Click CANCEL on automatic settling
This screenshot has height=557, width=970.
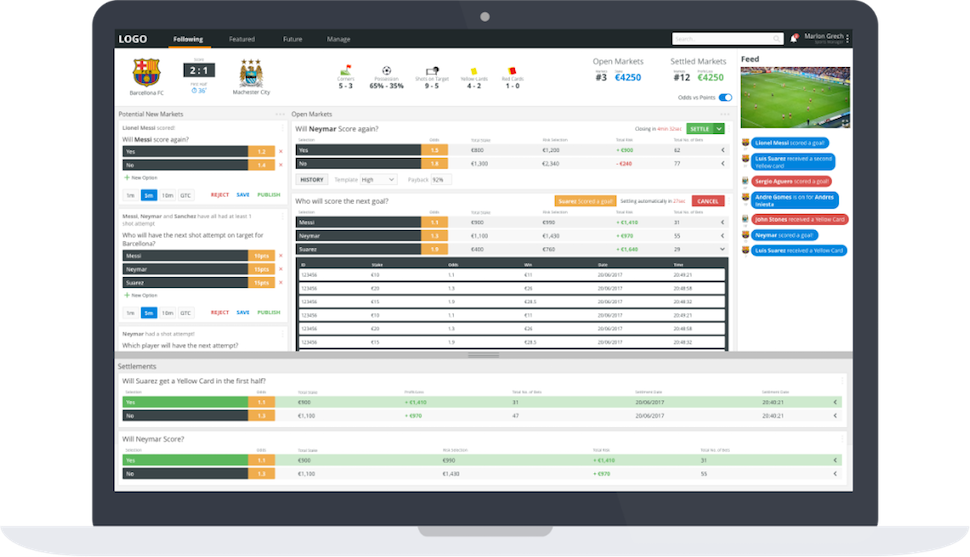tap(708, 201)
